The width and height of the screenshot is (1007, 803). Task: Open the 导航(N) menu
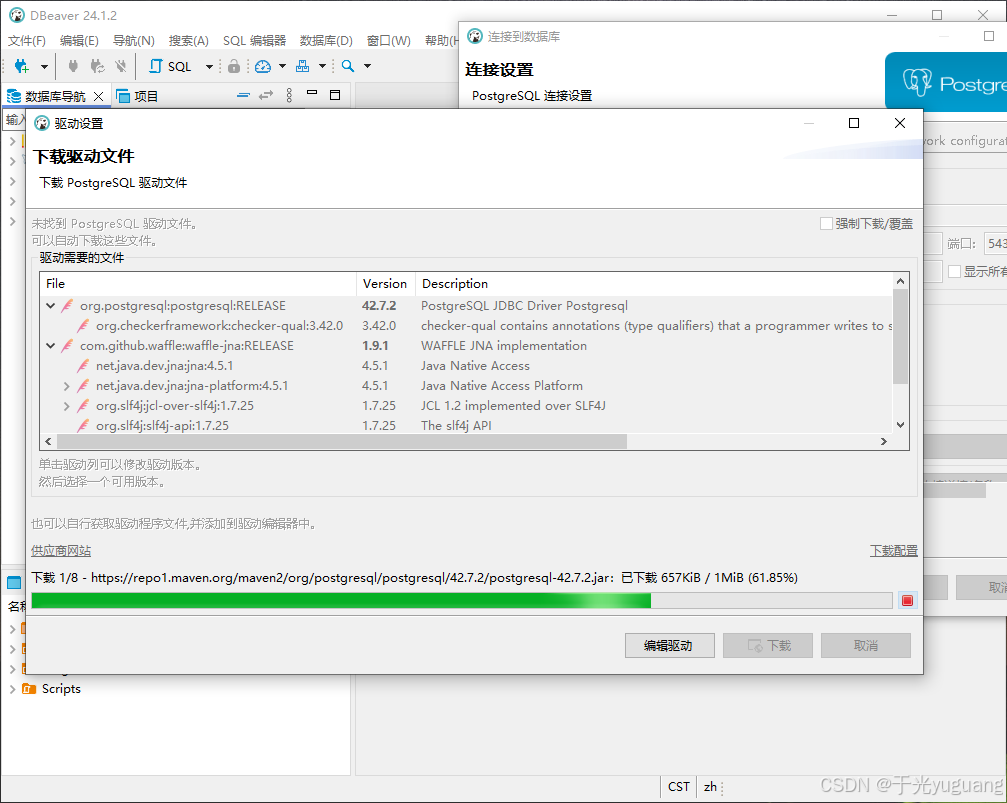tap(134, 40)
